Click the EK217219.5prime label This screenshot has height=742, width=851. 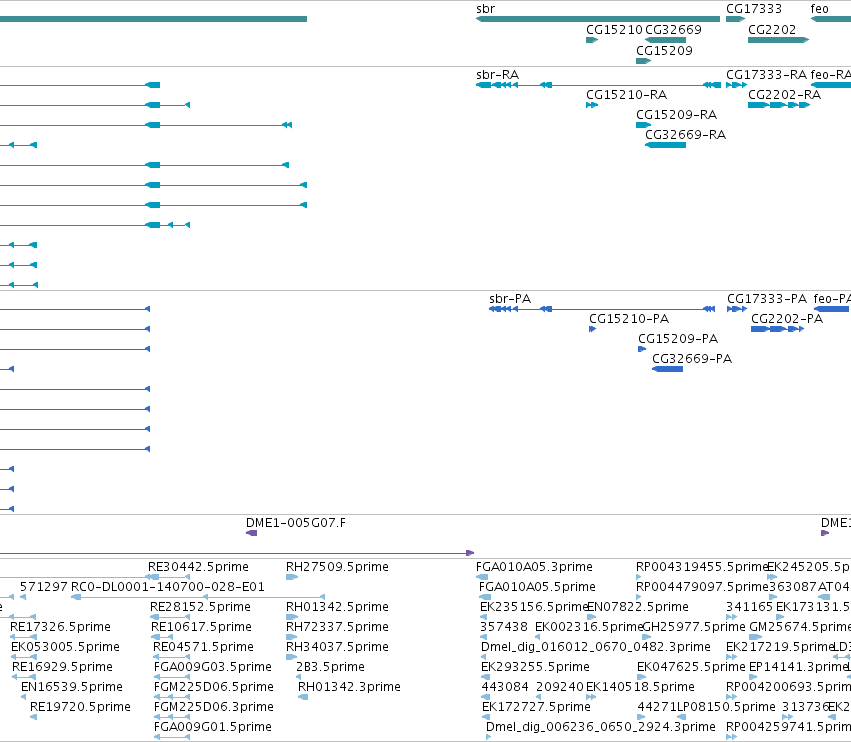tap(779, 646)
